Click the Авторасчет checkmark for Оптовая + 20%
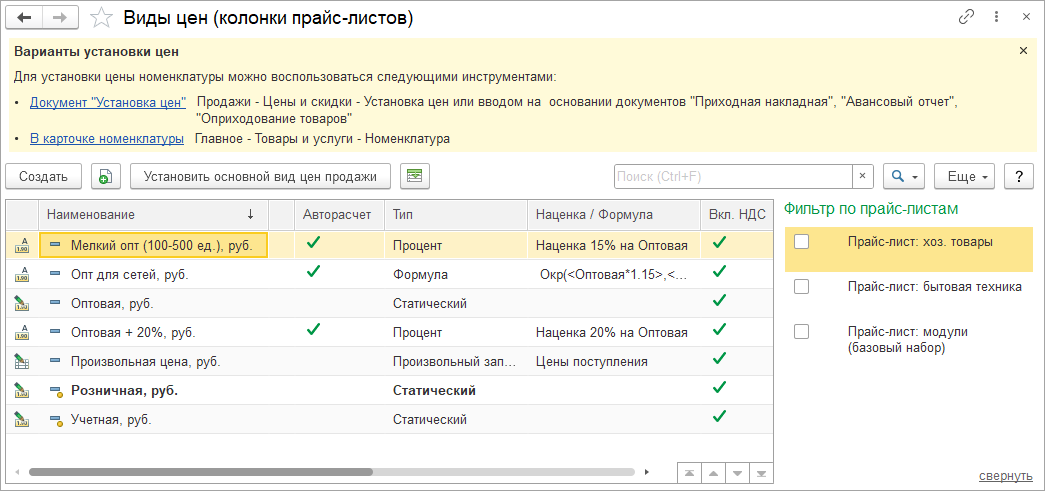This screenshot has height=491, width=1045. pos(313,330)
